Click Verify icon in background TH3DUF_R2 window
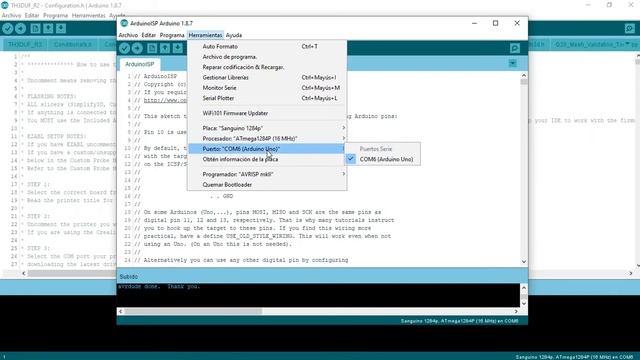Screen dimensions: 640x360 pyautogui.click(x=8, y=28)
